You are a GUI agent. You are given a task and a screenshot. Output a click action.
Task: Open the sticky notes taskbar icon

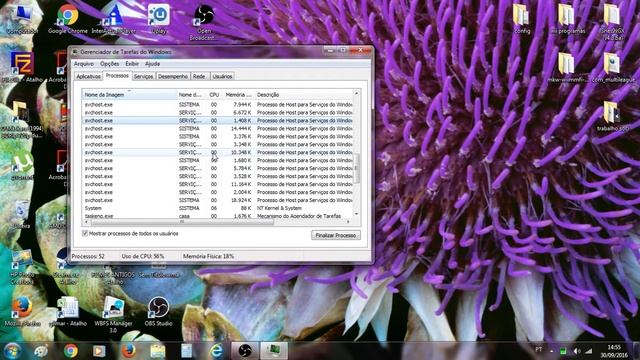point(187,351)
